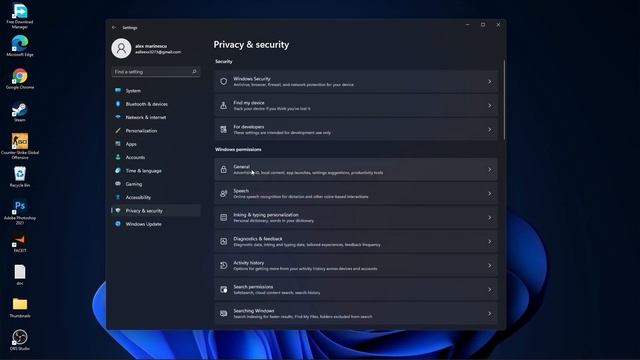Click the For developers tools icon
640x360 pixels.
click(223, 129)
